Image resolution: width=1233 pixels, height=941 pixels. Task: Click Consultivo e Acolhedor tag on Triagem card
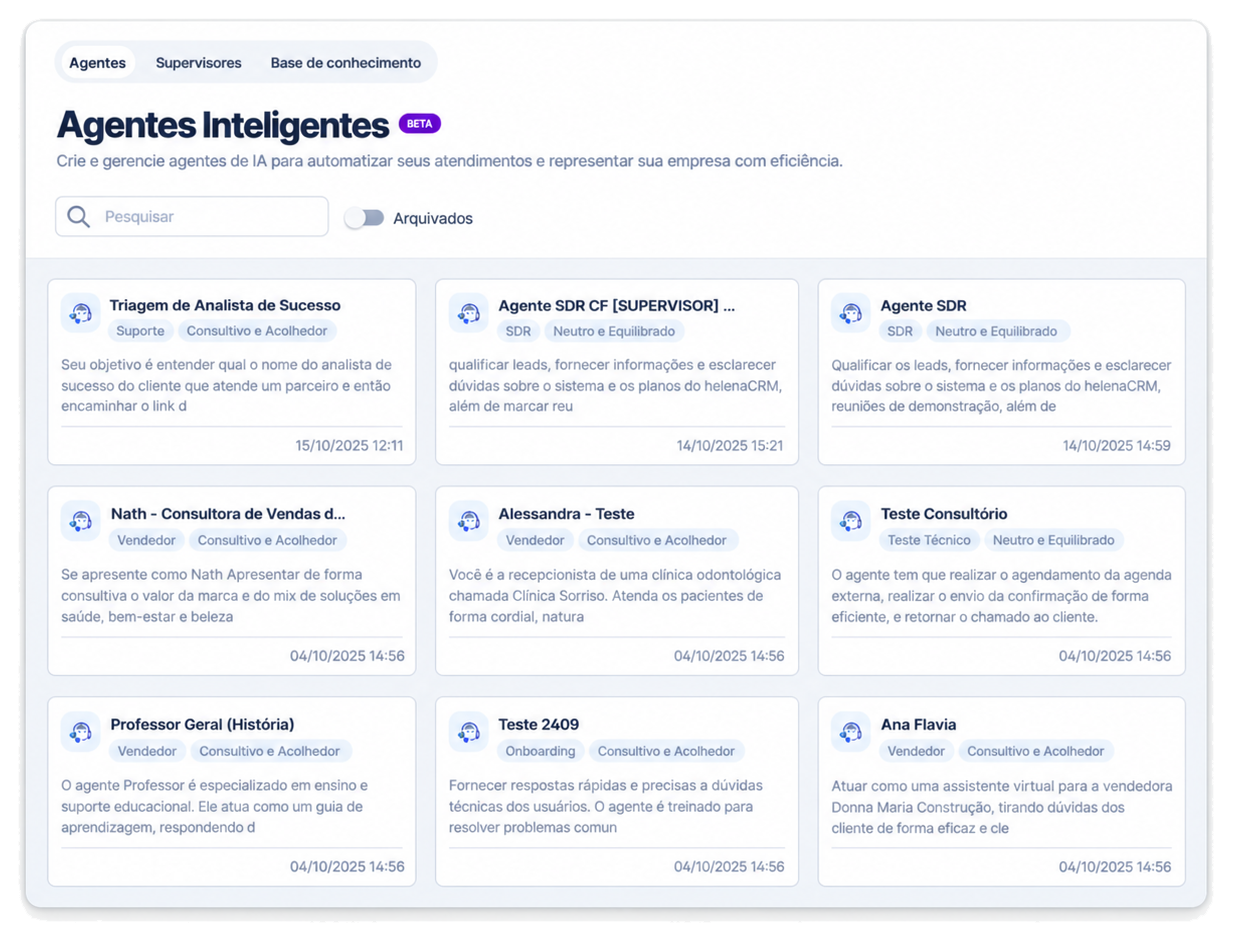pos(258,331)
